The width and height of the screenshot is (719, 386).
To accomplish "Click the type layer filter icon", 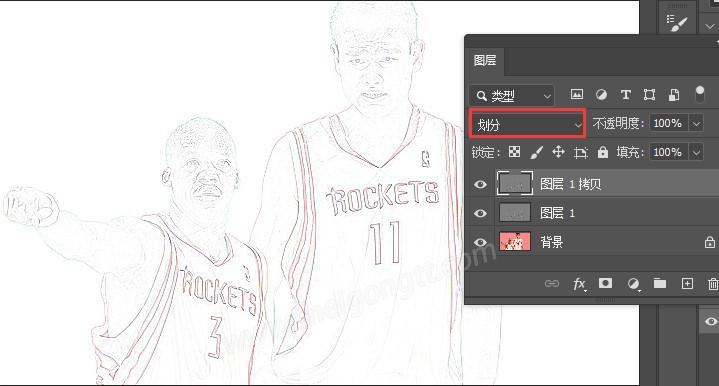I will coord(625,95).
